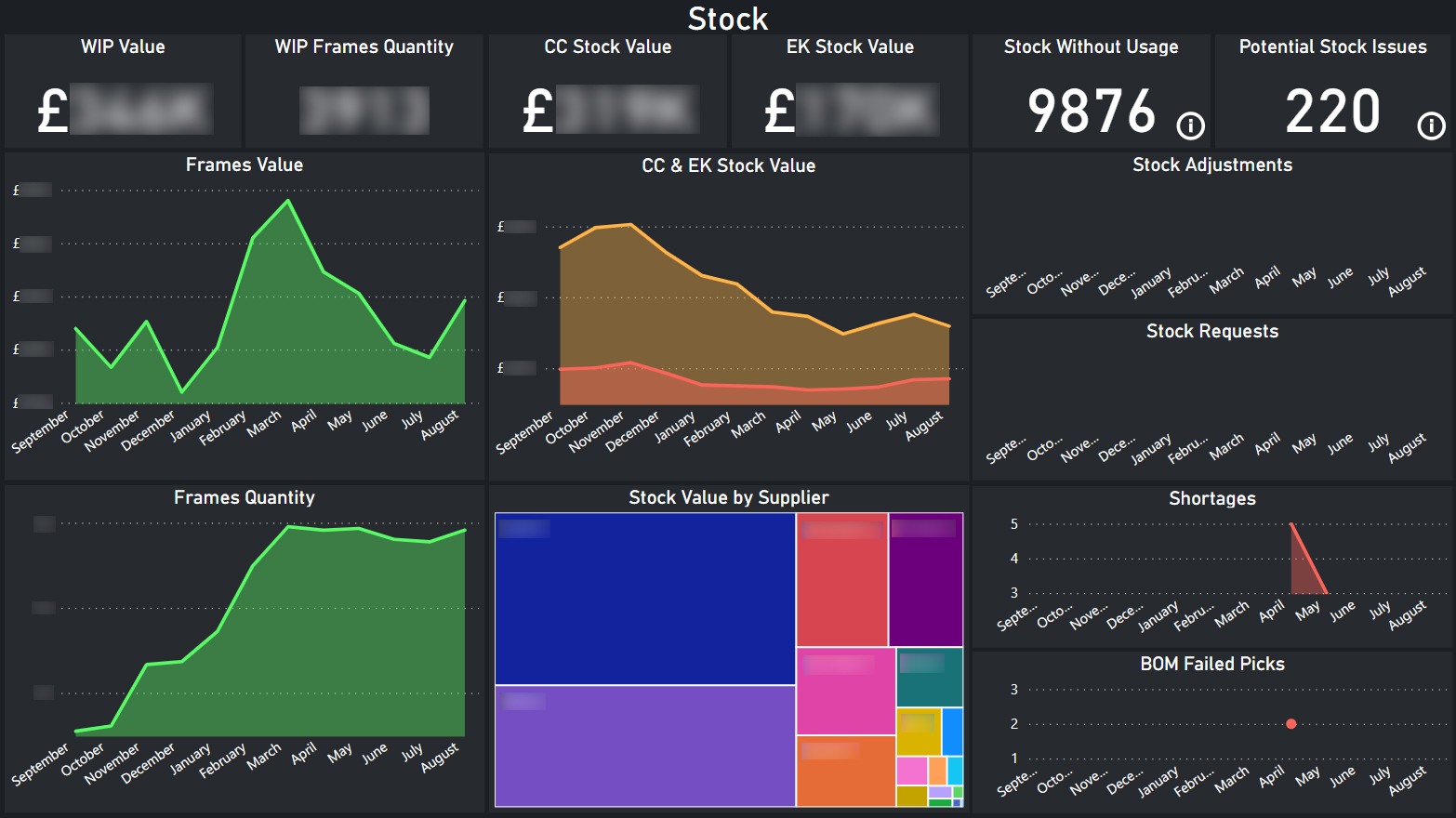This screenshot has height=818, width=1456.
Task: Open the WIP Value card
Action: coord(123,91)
